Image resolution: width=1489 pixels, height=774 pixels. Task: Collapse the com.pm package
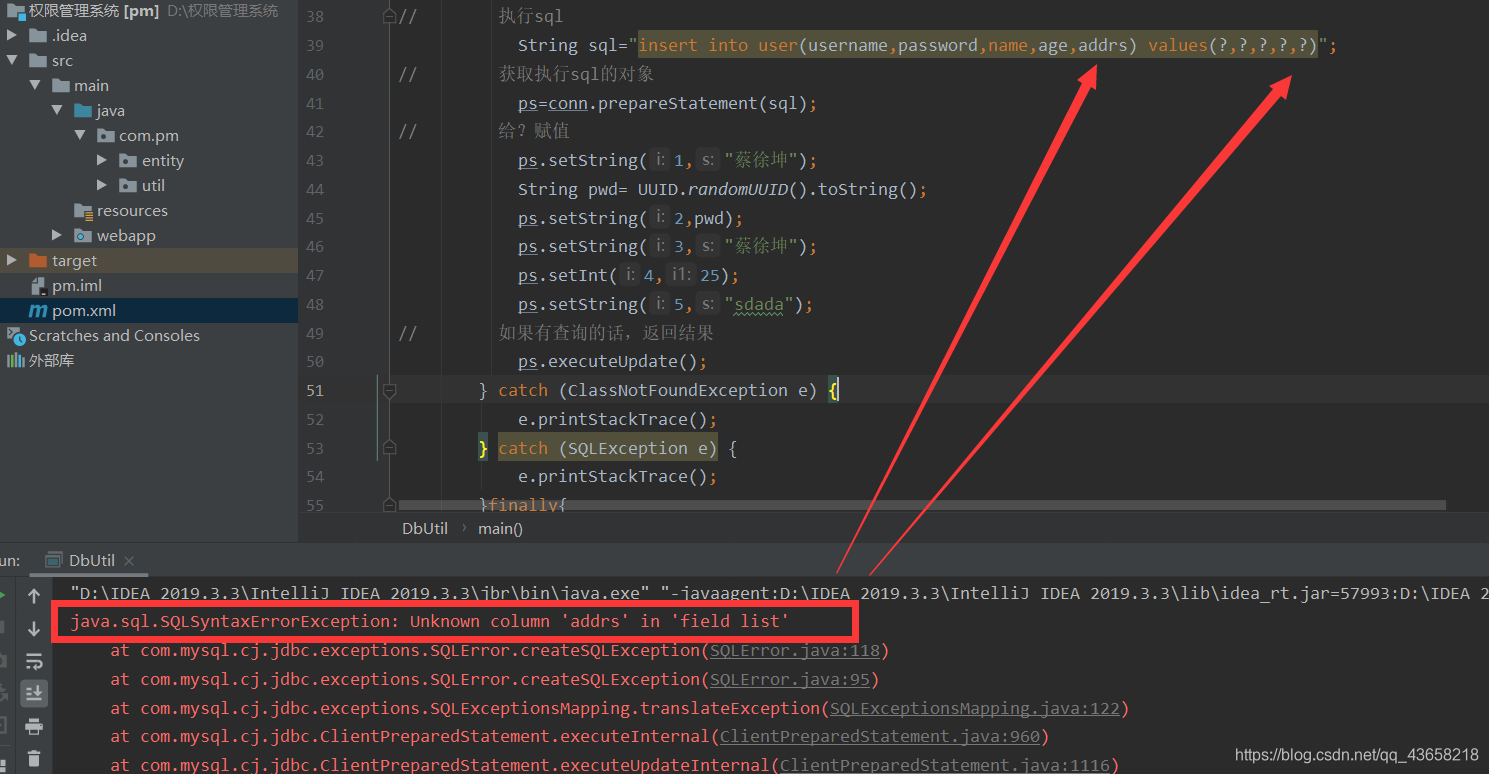[80, 136]
